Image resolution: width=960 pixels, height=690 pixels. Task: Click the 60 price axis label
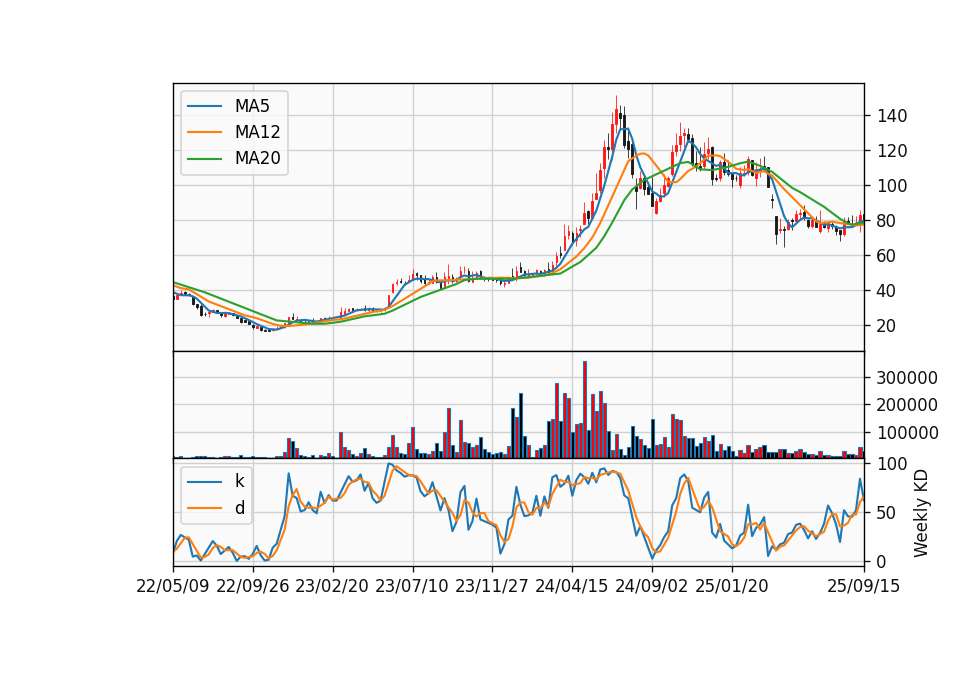(887, 256)
